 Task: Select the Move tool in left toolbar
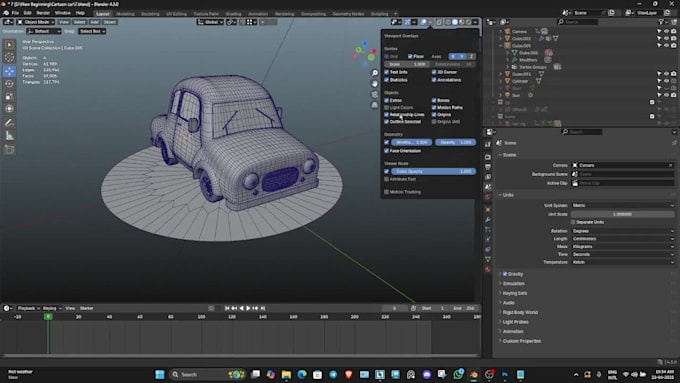(x=10, y=71)
